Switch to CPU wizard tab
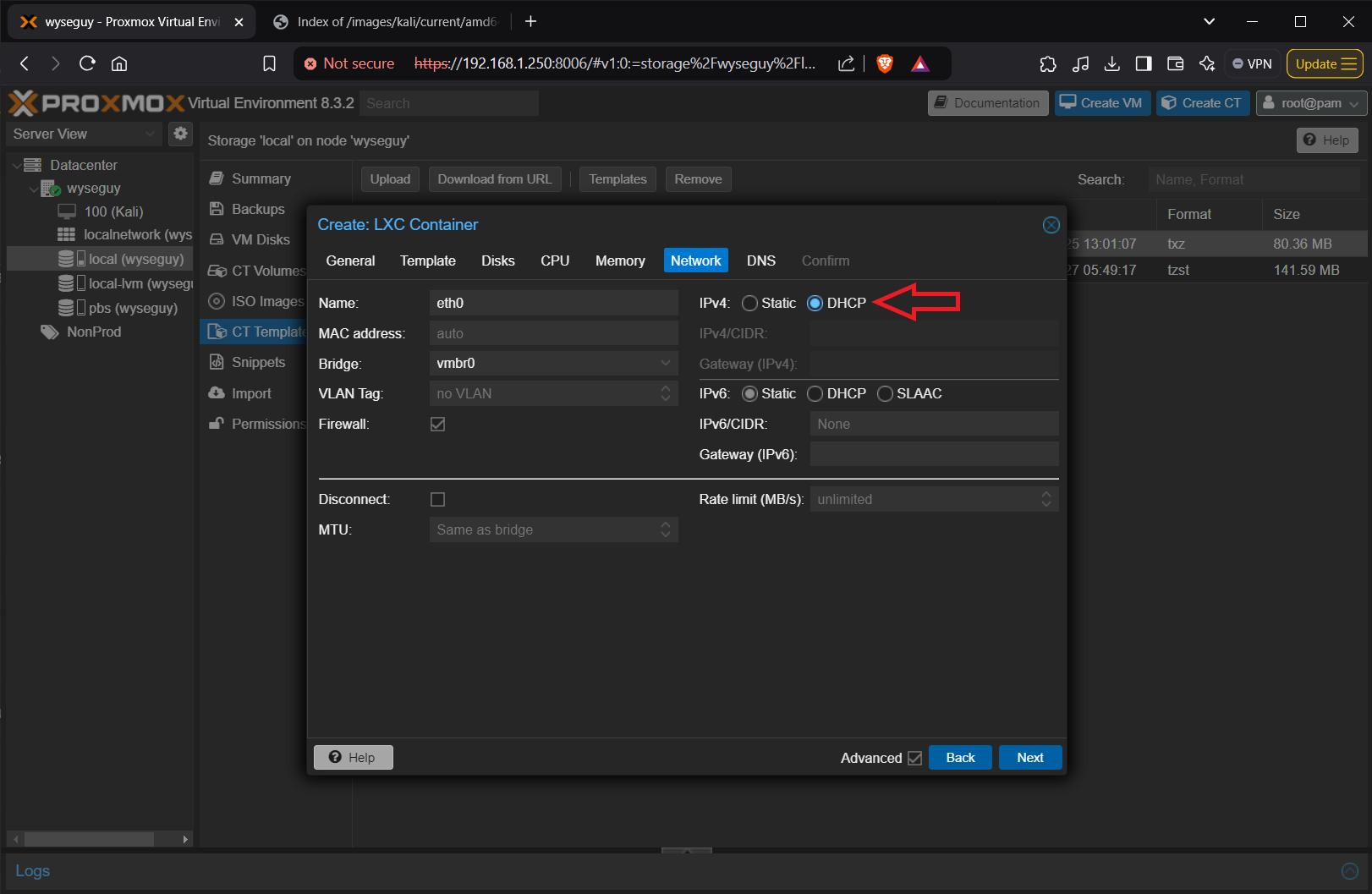The image size is (1372, 894). 555,261
